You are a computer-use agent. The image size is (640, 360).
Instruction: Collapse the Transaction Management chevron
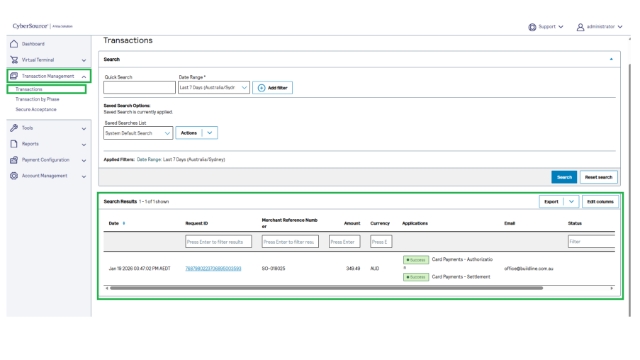(x=84, y=76)
